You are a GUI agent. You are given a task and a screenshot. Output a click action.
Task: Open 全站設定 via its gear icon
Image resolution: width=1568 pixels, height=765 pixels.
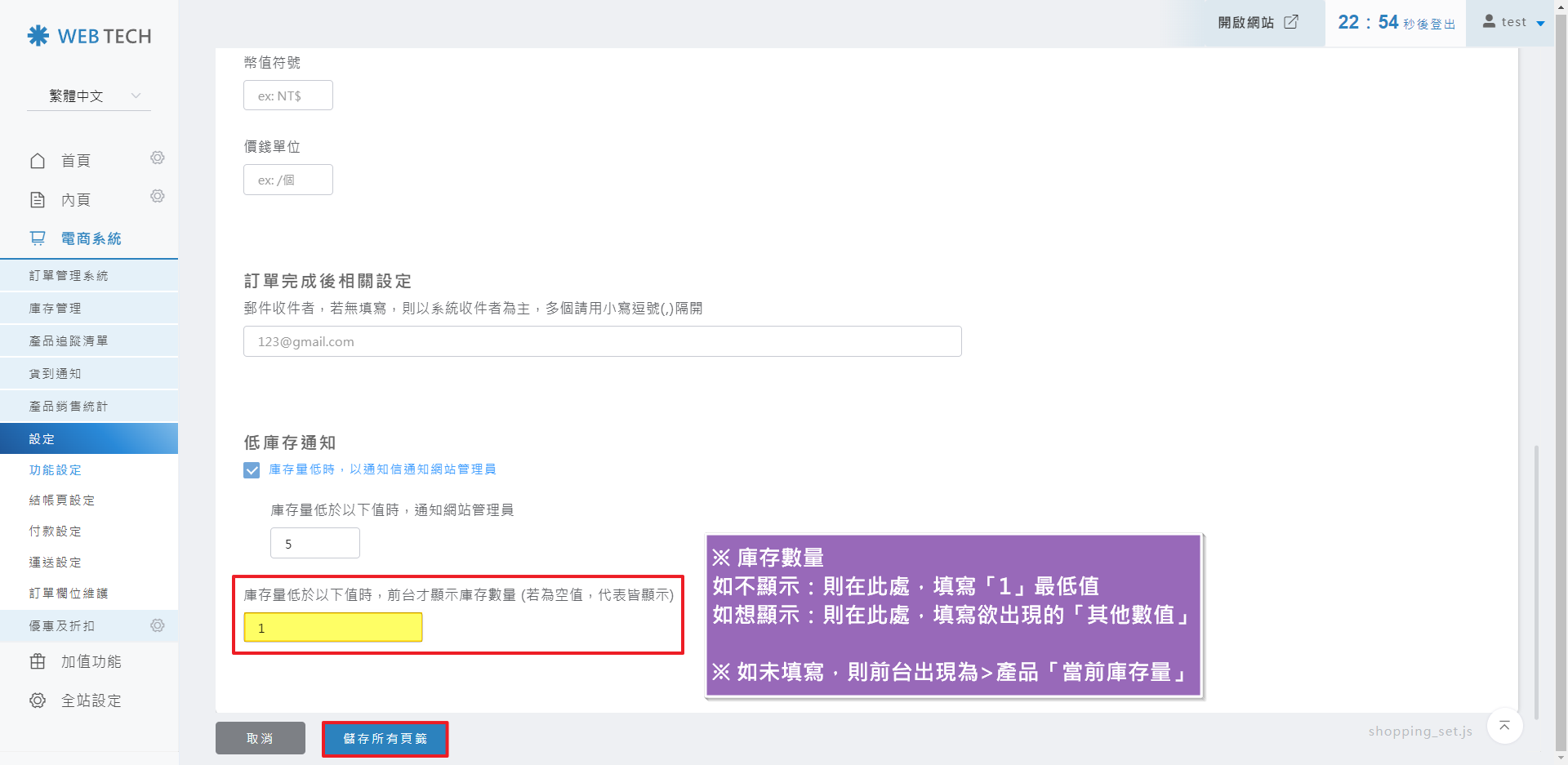pos(38,701)
